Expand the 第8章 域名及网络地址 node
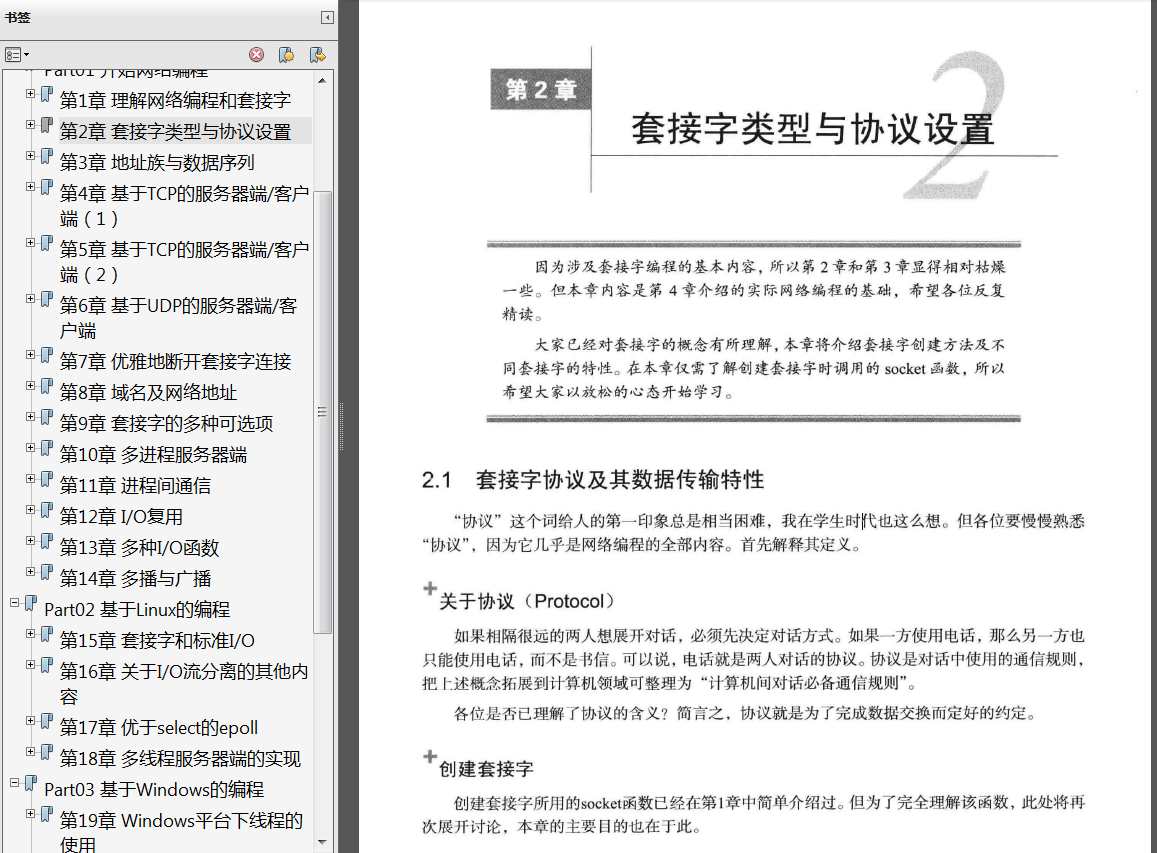 point(30,386)
